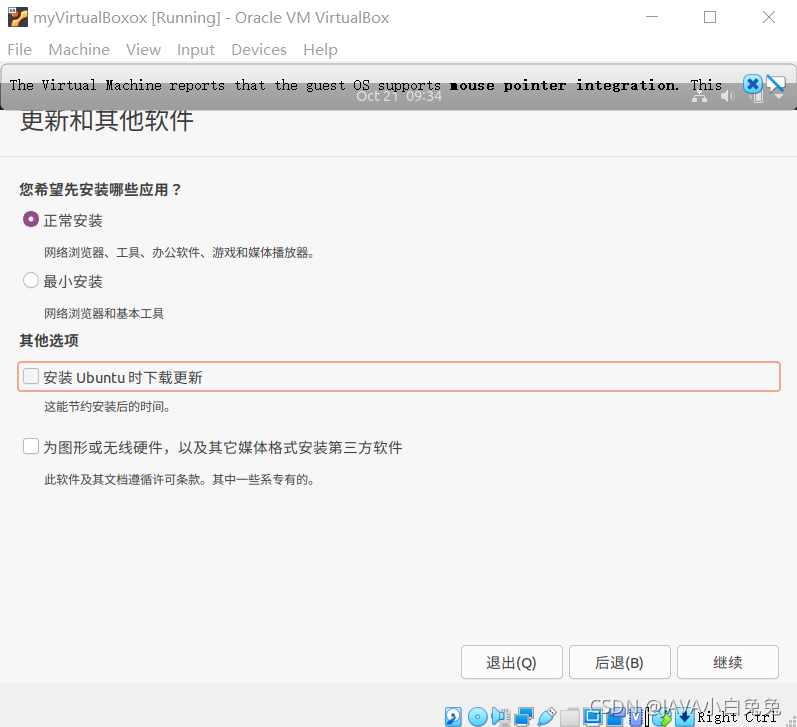Click the CPU virtualization status icon
797x727 pixels.
pyautogui.click(x=636, y=716)
